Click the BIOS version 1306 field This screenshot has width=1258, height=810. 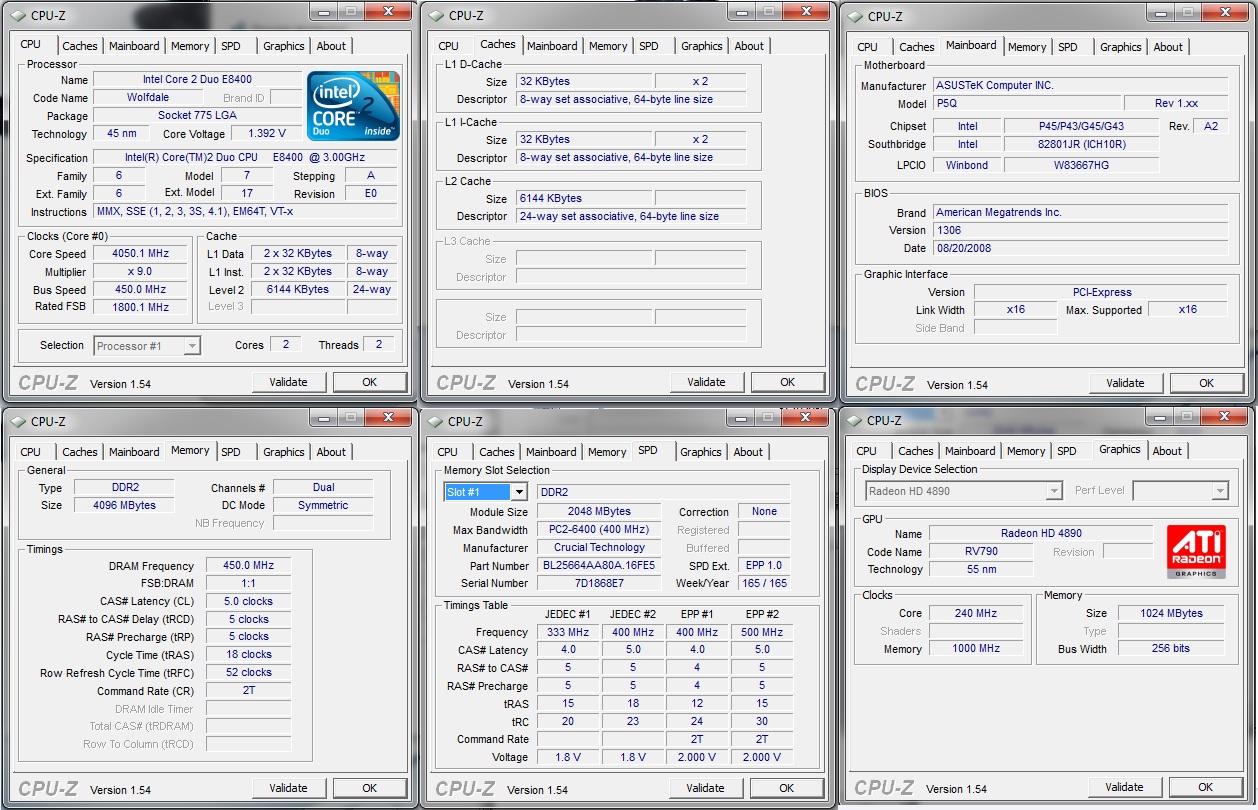click(1080, 231)
